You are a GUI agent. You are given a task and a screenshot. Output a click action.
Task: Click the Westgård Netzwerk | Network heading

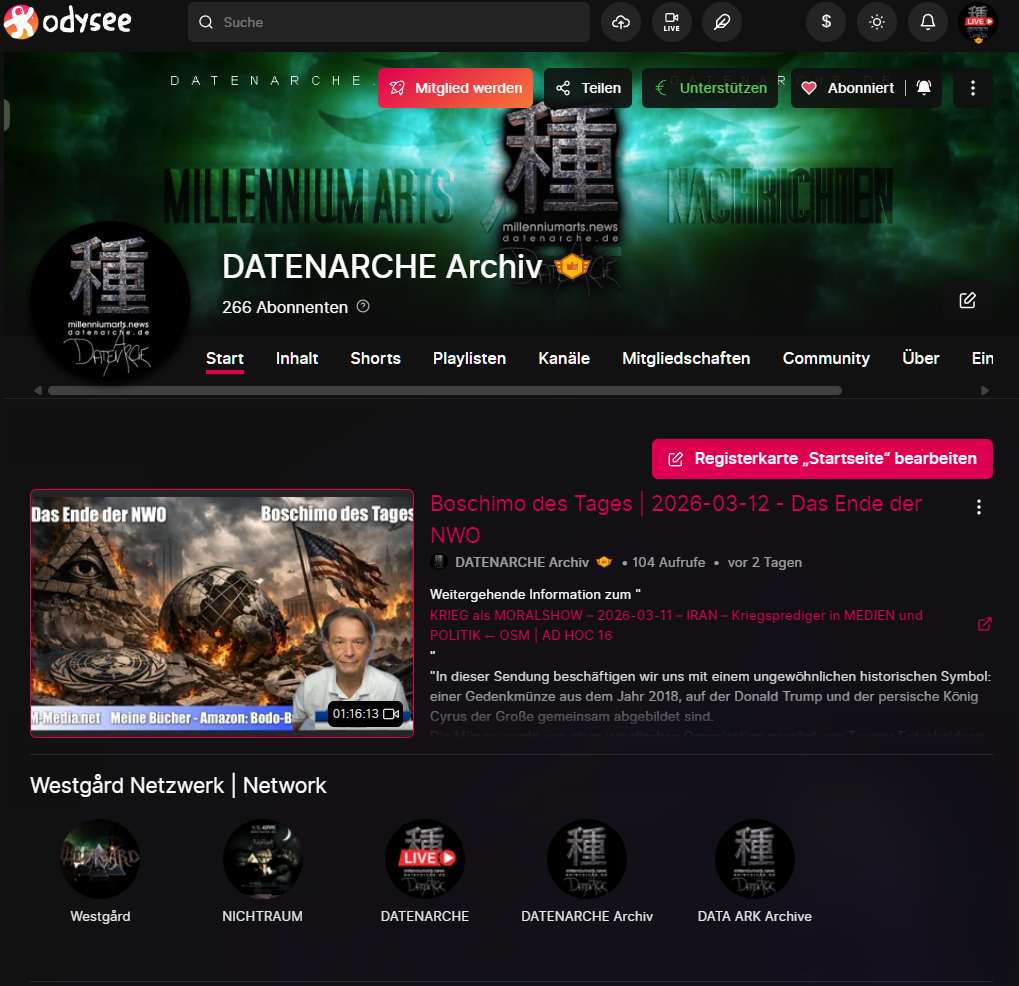tap(178, 785)
